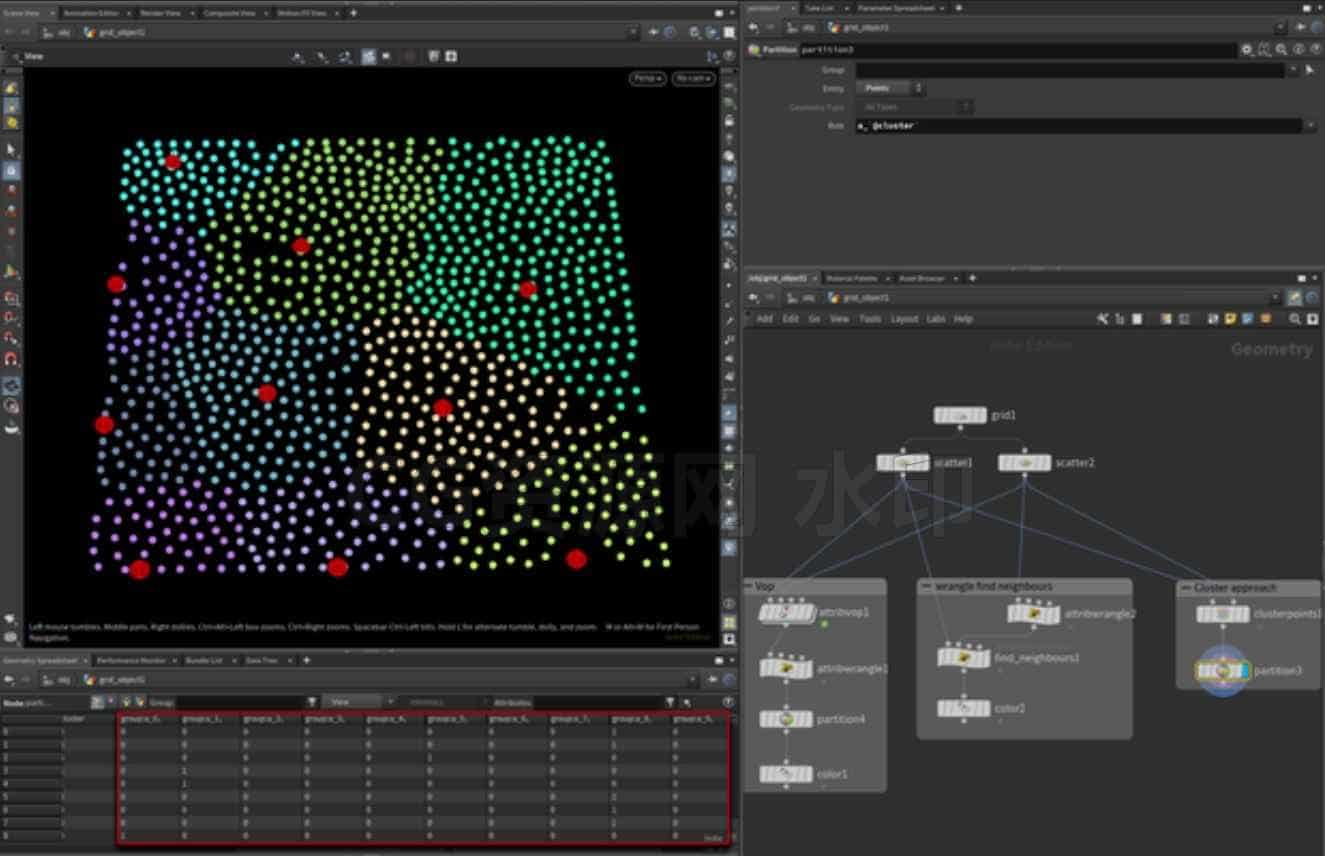Select the partition3 node

[x=1222, y=670]
